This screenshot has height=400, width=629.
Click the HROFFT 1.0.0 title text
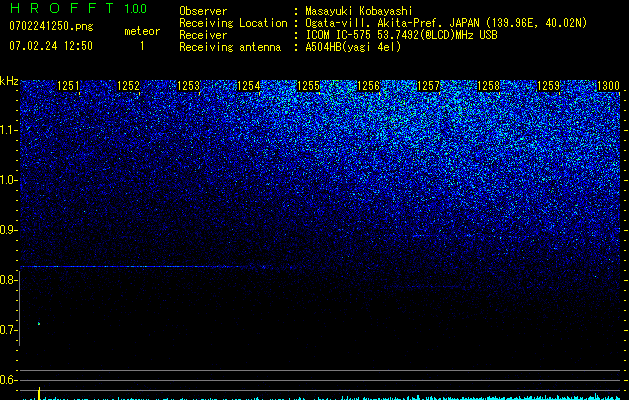coord(78,8)
